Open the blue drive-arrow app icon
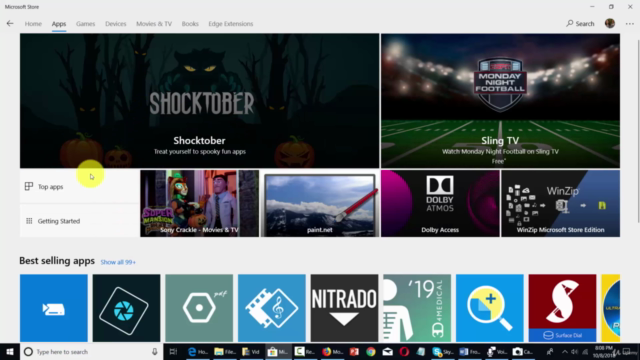 coord(54,308)
